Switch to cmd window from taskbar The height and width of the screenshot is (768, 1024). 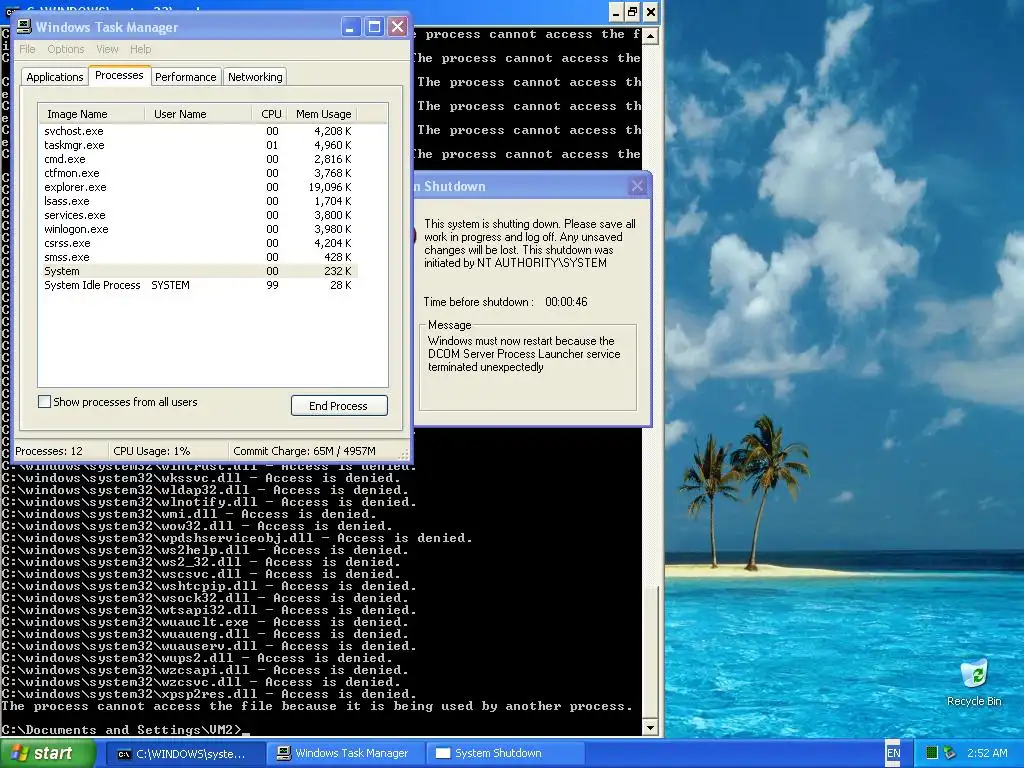coord(185,754)
